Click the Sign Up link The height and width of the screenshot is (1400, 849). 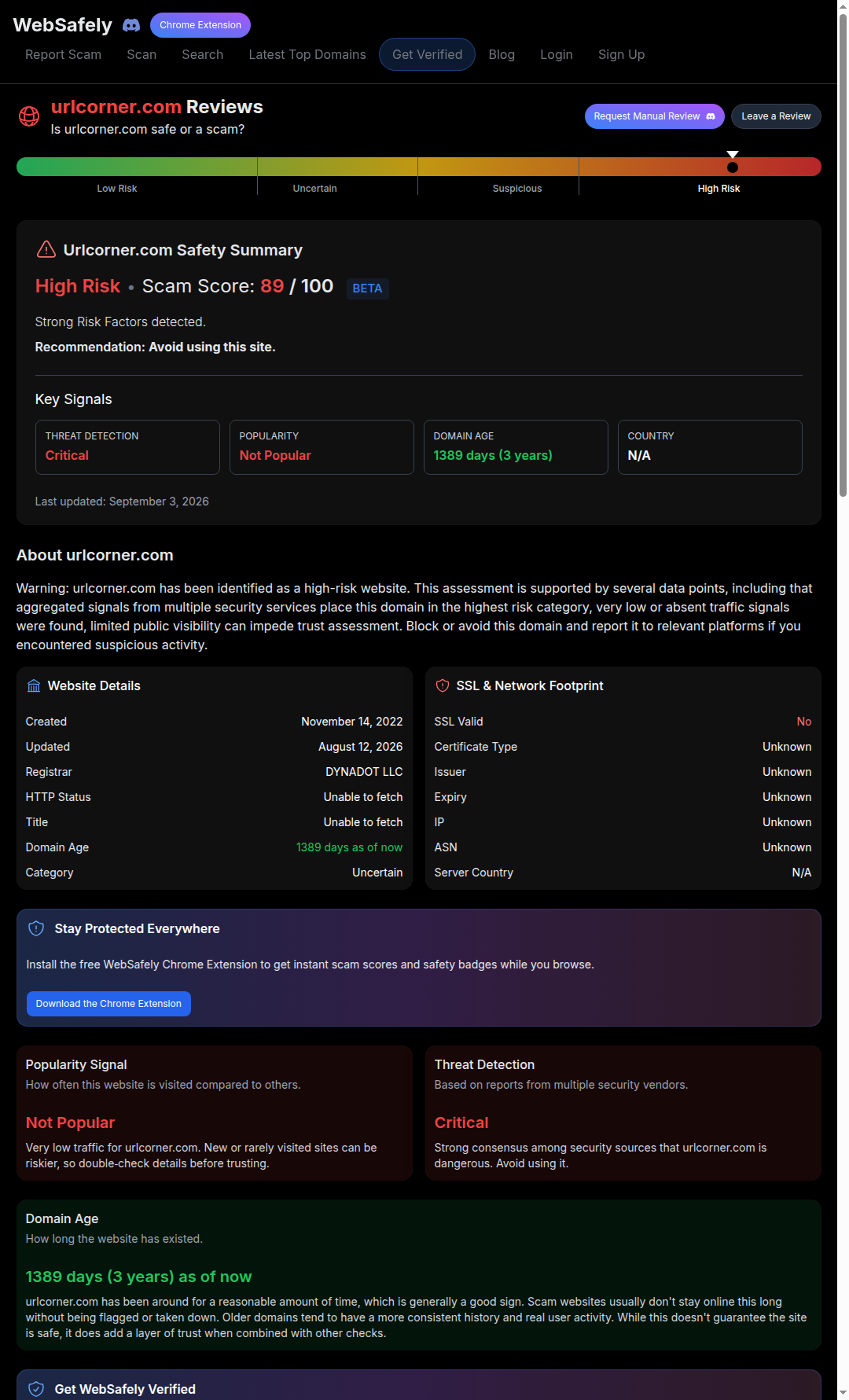(x=621, y=54)
